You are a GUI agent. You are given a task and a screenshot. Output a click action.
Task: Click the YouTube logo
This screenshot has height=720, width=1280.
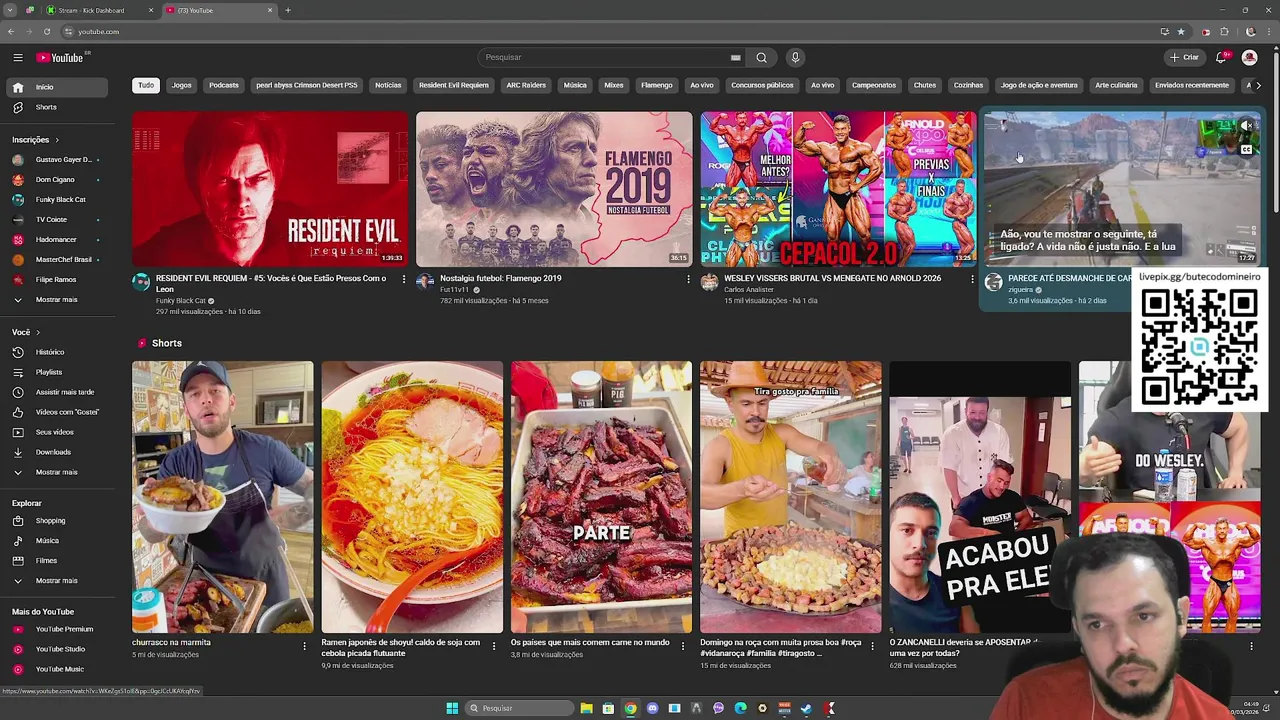(x=60, y=58)
